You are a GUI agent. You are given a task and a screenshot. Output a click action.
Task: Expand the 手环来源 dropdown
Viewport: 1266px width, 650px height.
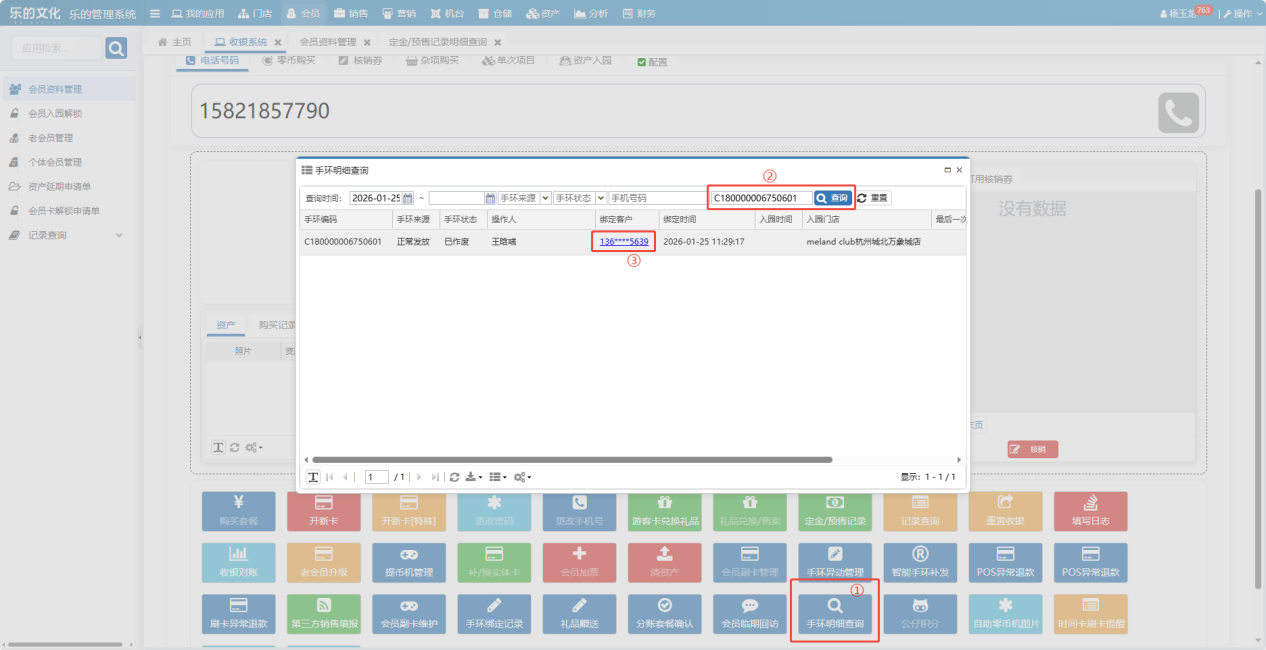coord(545,198)
